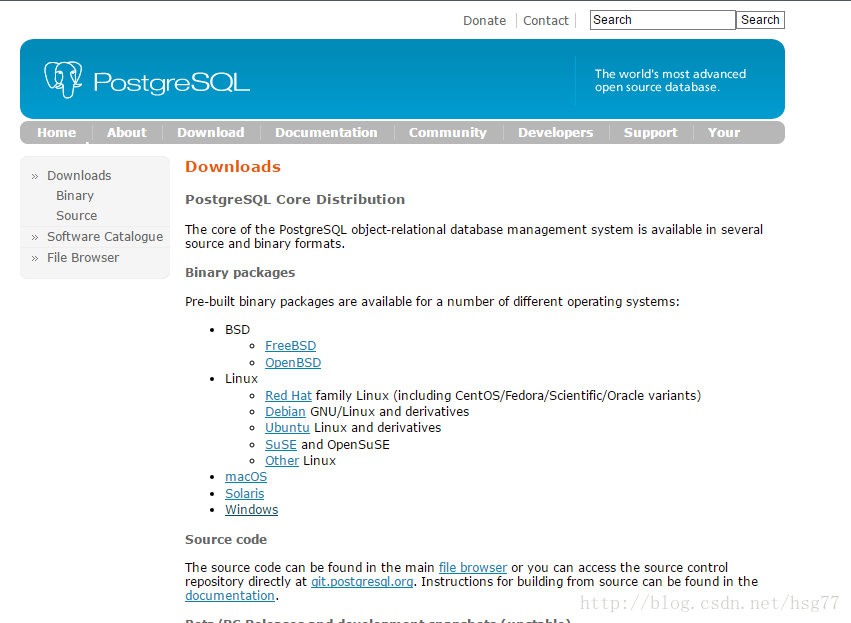Follow the SuSE link
851x623 pixels.
[x=281, y=444]
